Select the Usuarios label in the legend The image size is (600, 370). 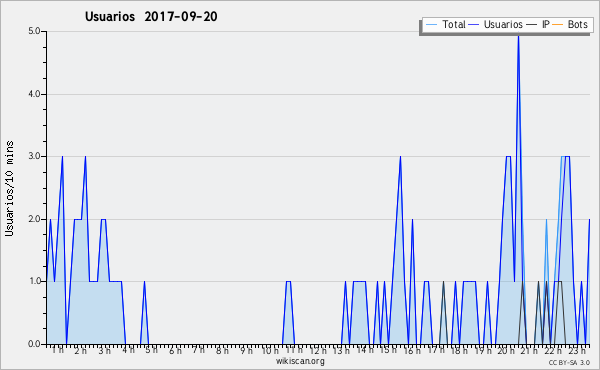coord(503,24)
